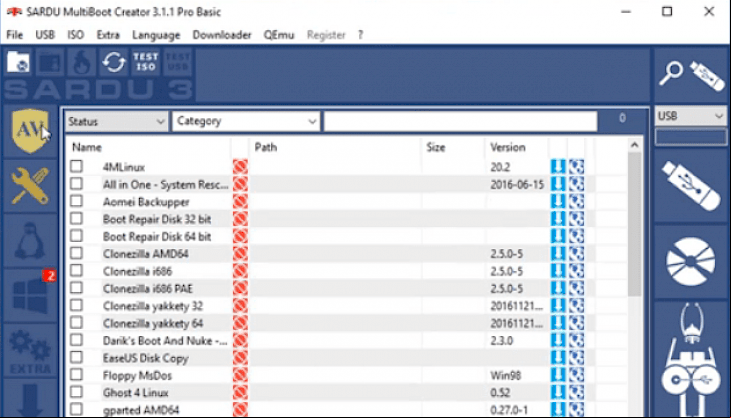
Task: Click the list vertical scrollbar thumb
Action: pos(634,224)
